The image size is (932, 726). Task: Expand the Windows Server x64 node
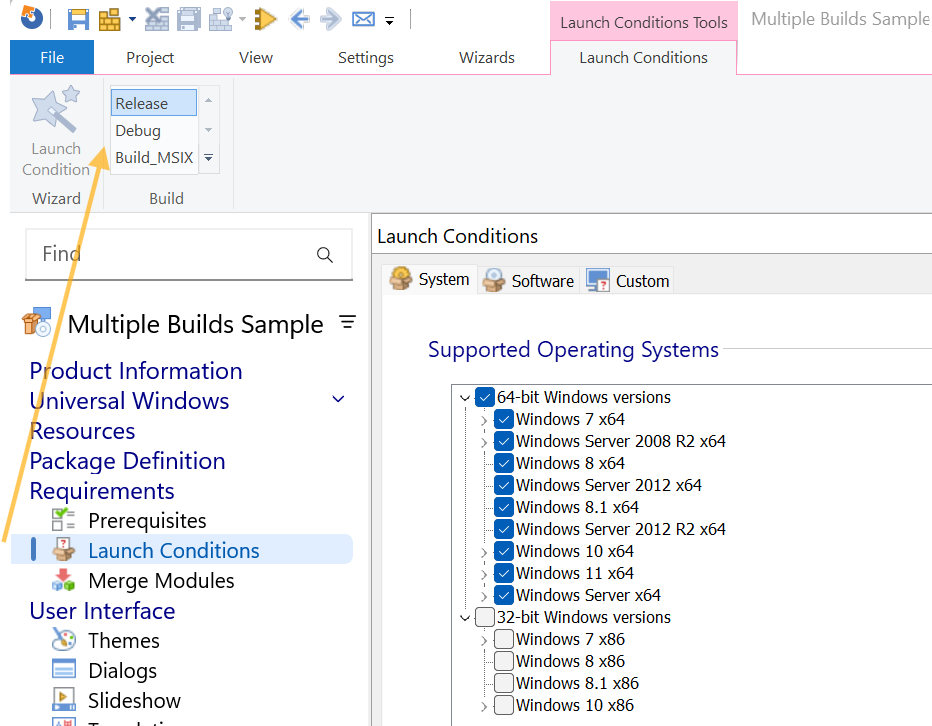(484, 596)
